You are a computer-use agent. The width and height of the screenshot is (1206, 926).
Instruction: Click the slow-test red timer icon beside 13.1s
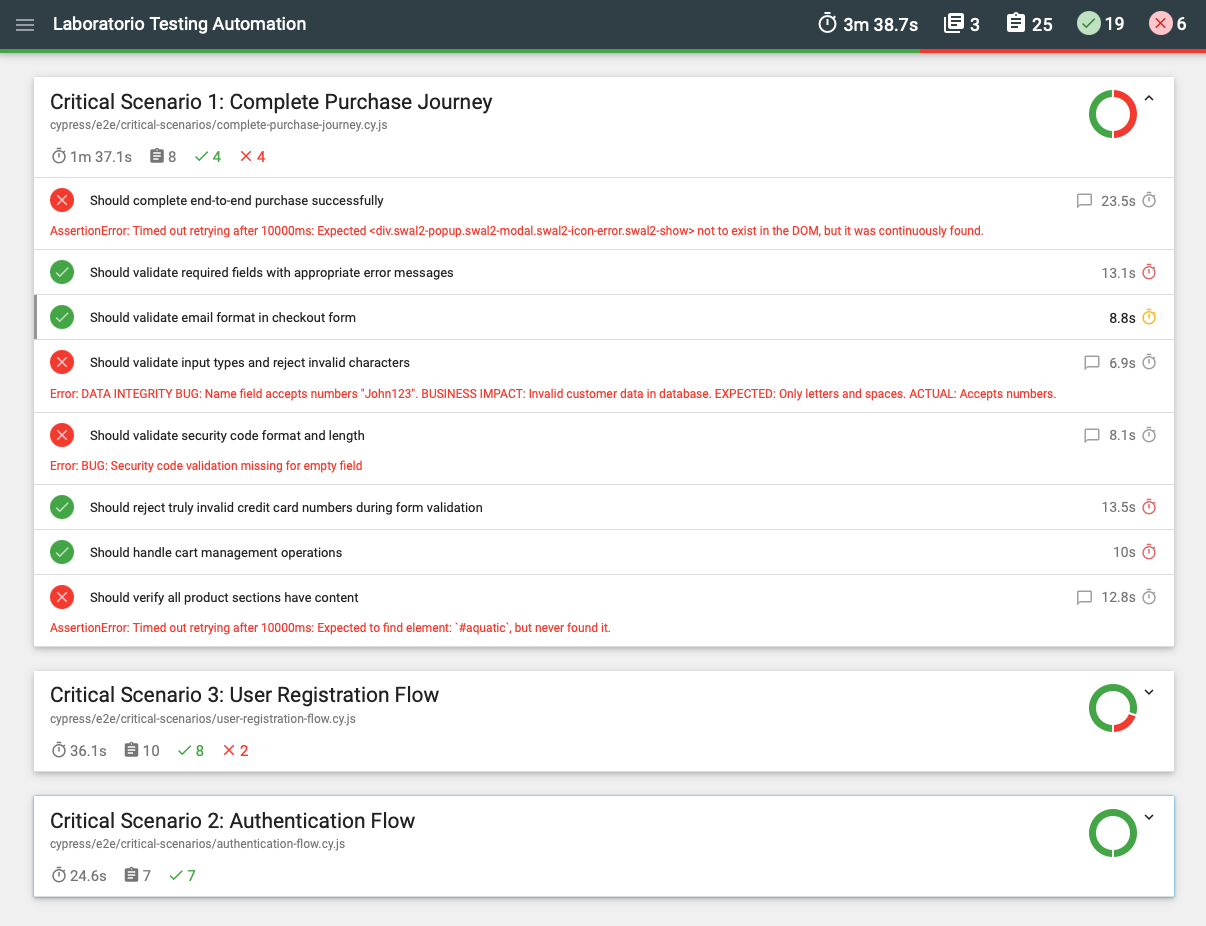point(1149,272)
